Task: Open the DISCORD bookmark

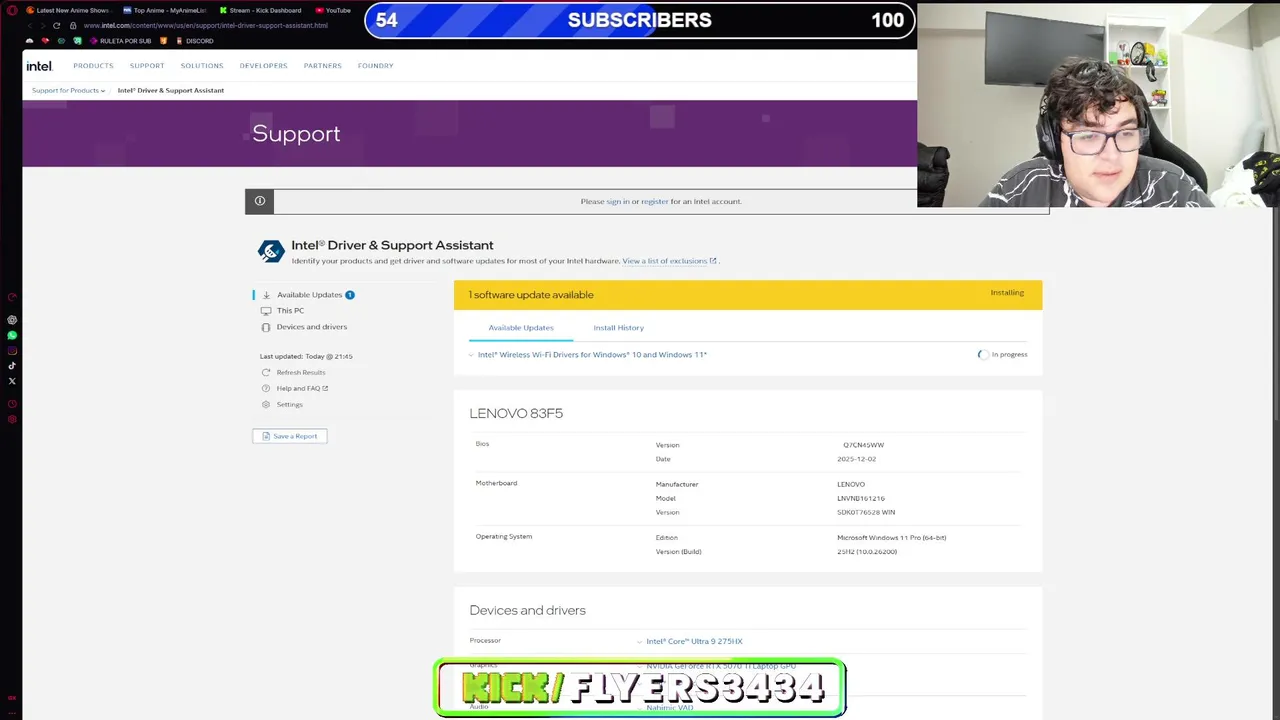Action: click(194, 41)
